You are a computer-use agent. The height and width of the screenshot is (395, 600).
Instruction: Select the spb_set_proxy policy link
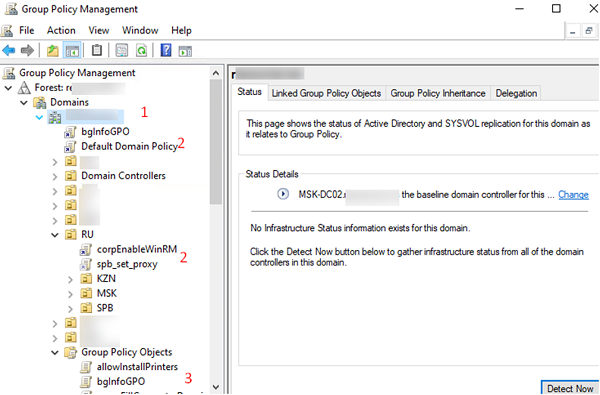(x=127, y=264)
